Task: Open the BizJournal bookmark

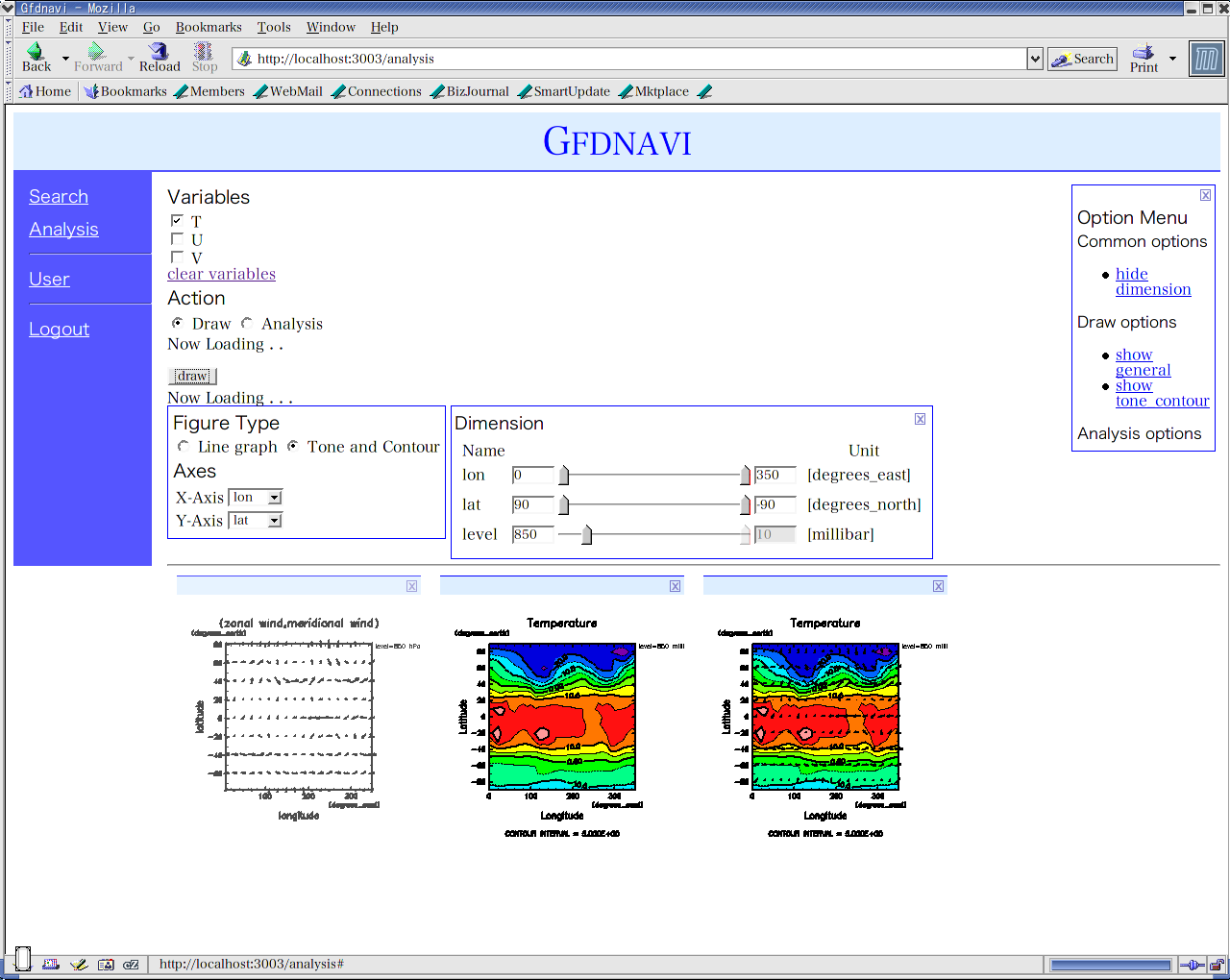Action: point(470,91)
